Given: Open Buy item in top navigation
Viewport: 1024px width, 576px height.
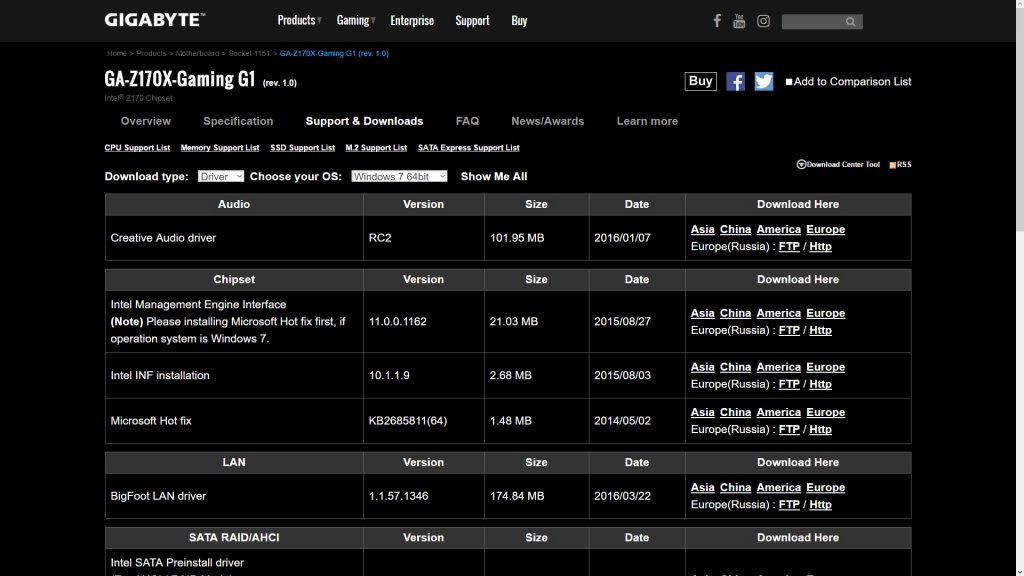Looking at the screenshot, I should (x=519, y=20).
